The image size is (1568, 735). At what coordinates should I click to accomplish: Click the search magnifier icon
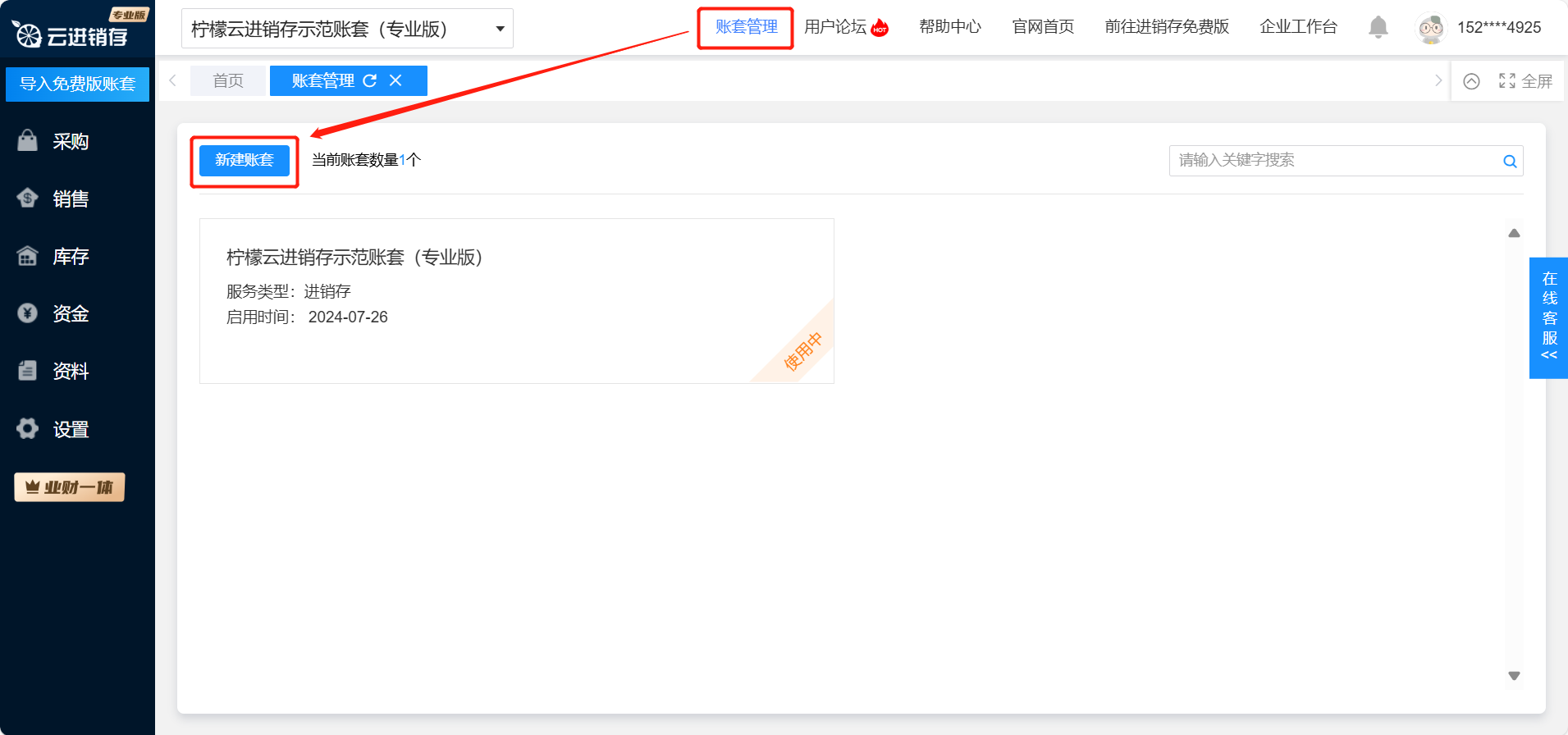(x=1510, y=161)
